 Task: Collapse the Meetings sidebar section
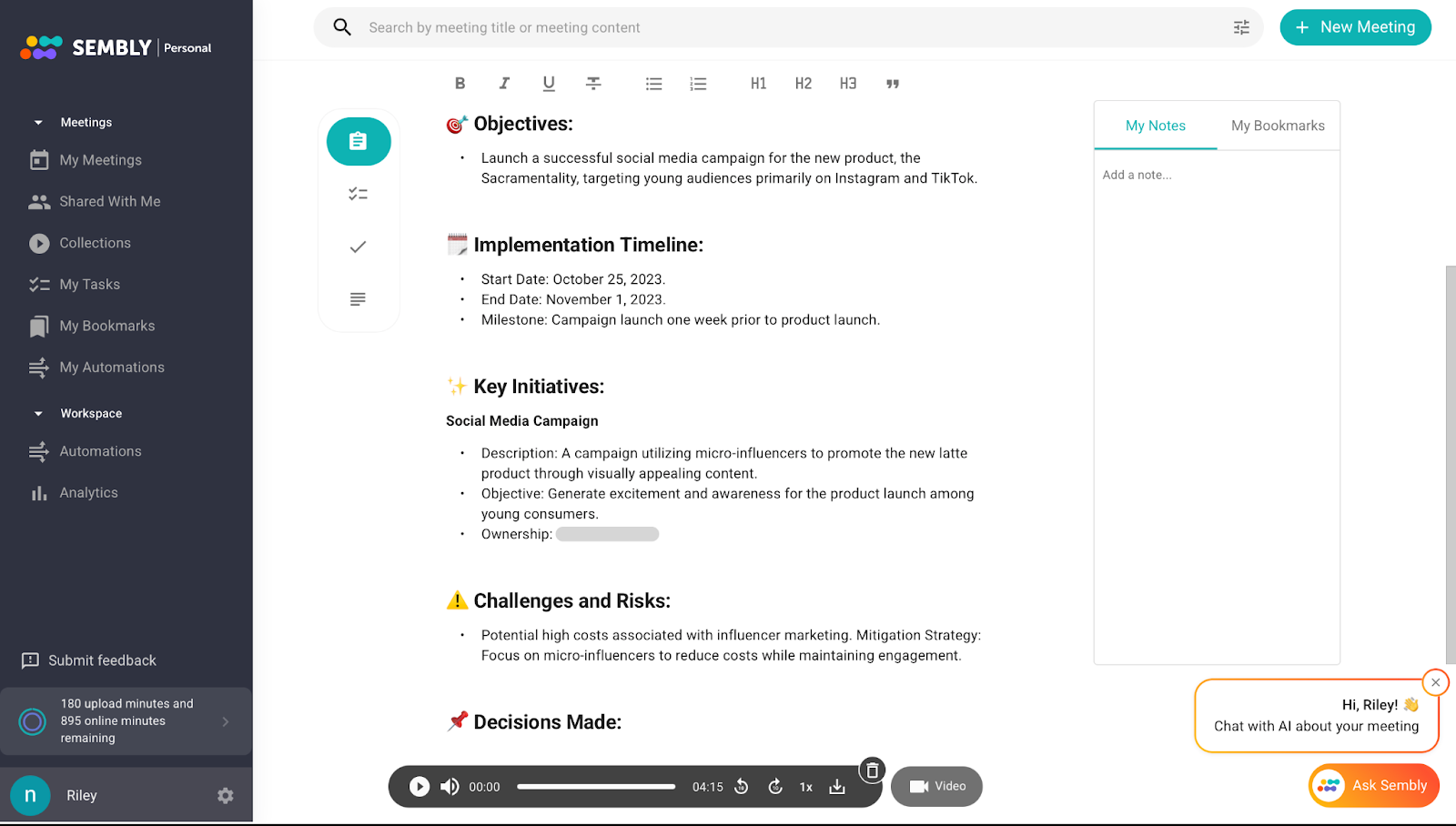coord(38,123)
